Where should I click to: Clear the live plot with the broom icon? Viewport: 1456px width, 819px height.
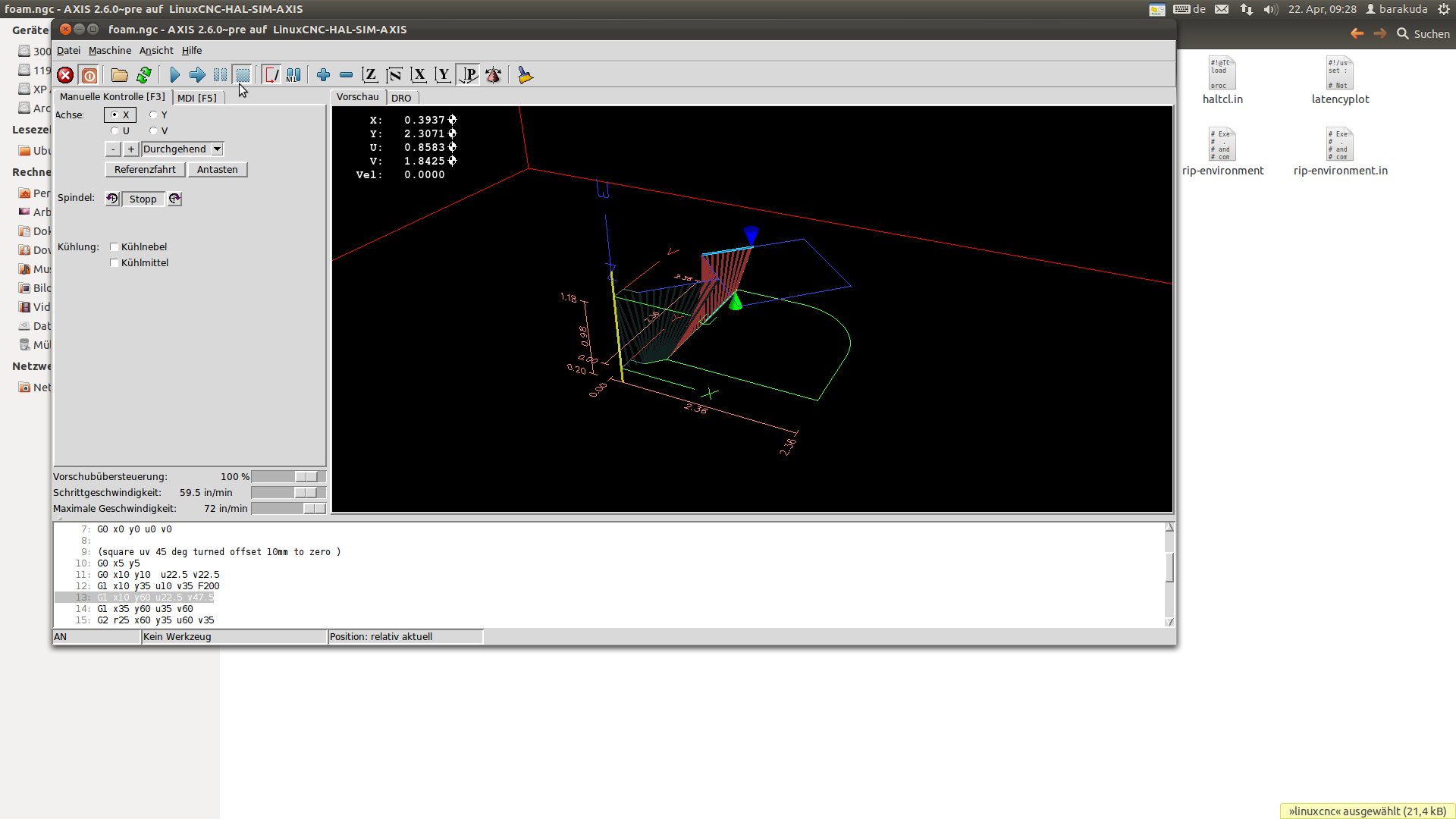click(525, 75)
